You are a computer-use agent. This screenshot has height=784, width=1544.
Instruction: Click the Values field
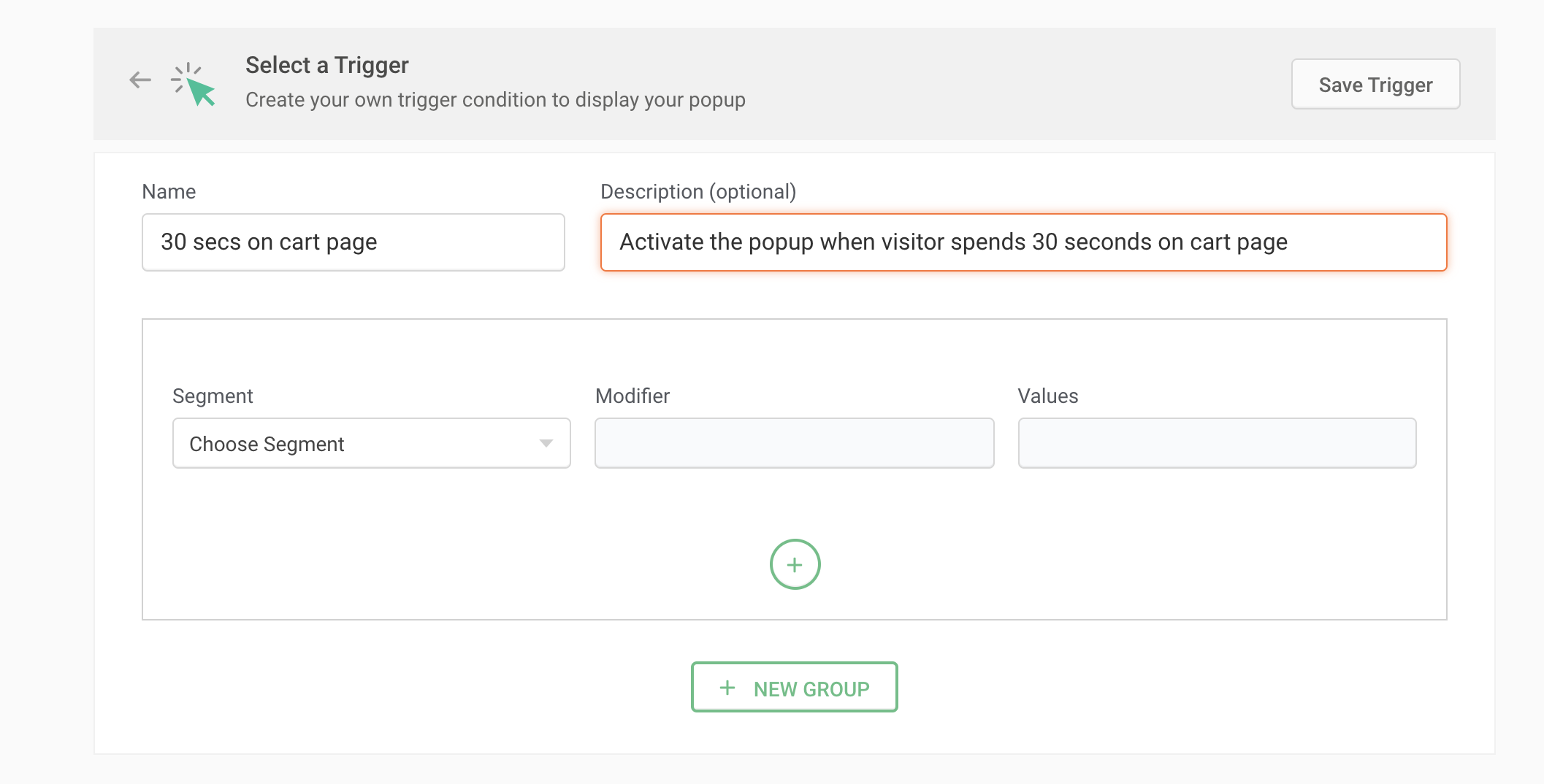click(x=1217, y=443)
